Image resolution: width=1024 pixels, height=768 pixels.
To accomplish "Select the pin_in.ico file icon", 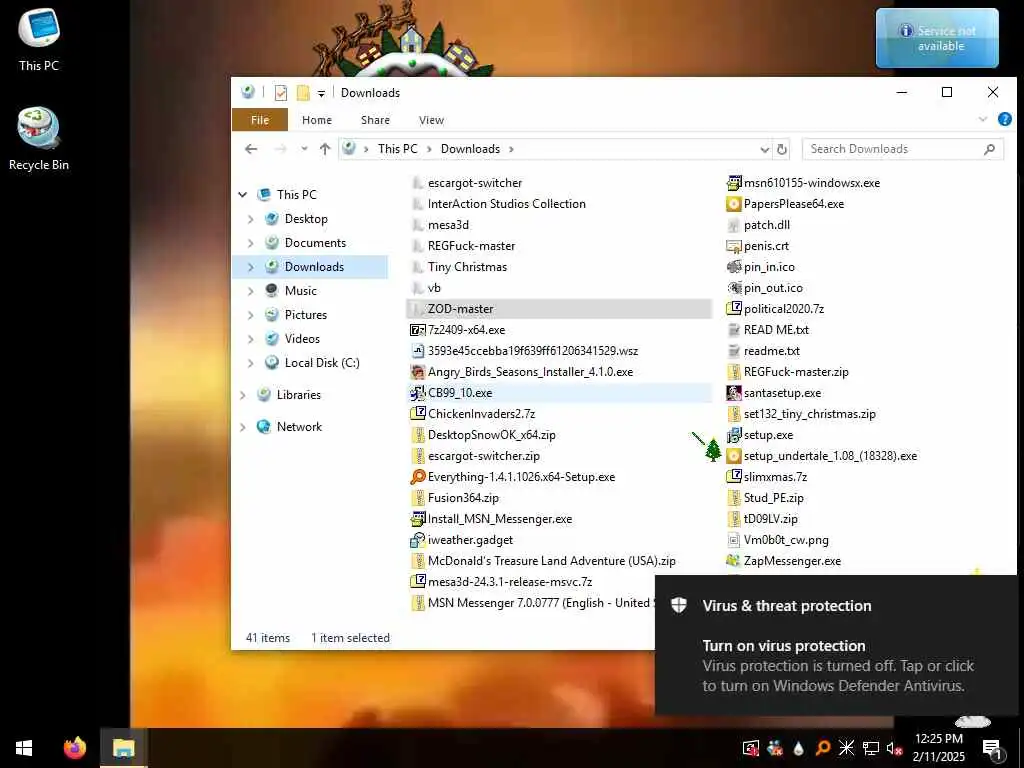I will pos(733,267).
